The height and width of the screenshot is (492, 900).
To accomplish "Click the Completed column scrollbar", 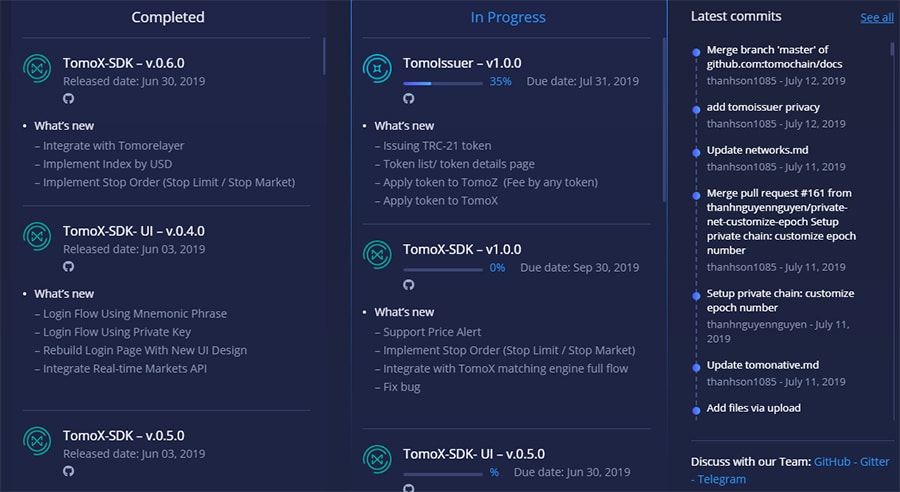I will 323,56.
